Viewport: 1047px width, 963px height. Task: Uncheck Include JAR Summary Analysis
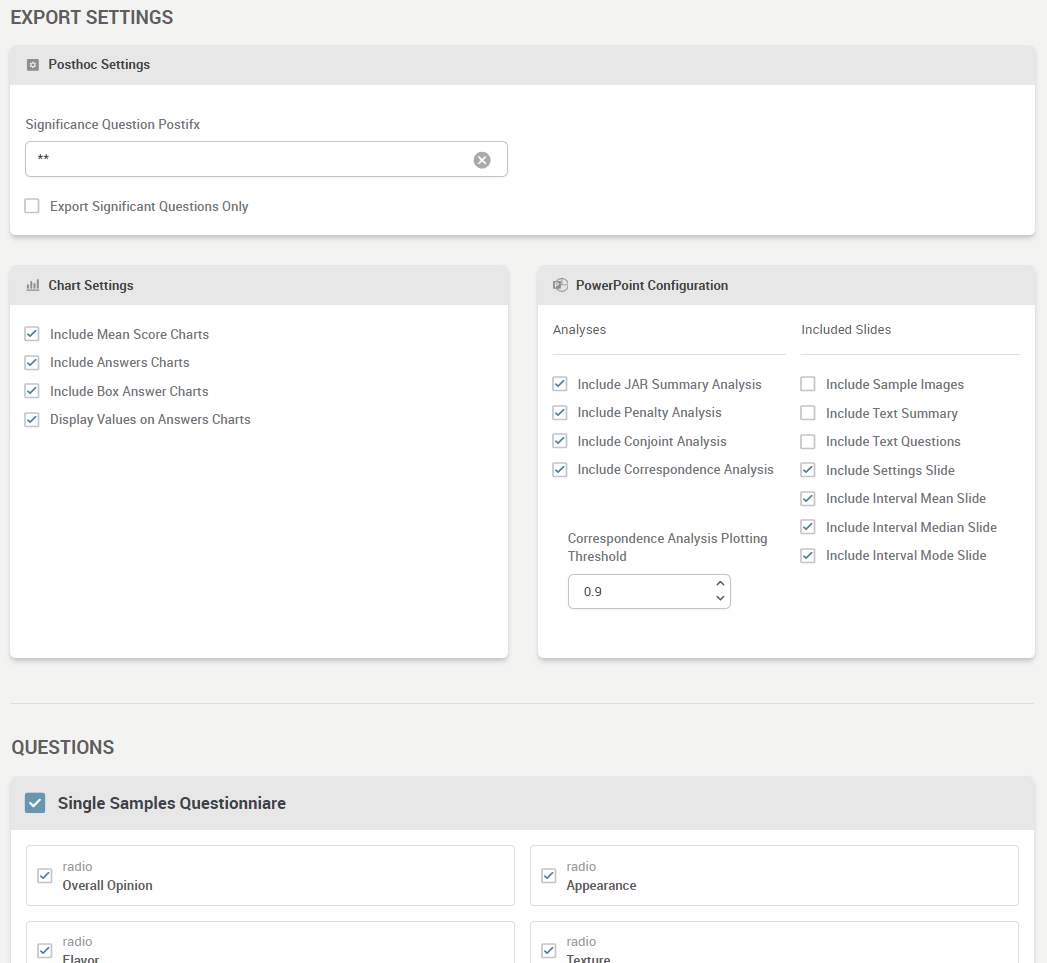coord(560,384)
